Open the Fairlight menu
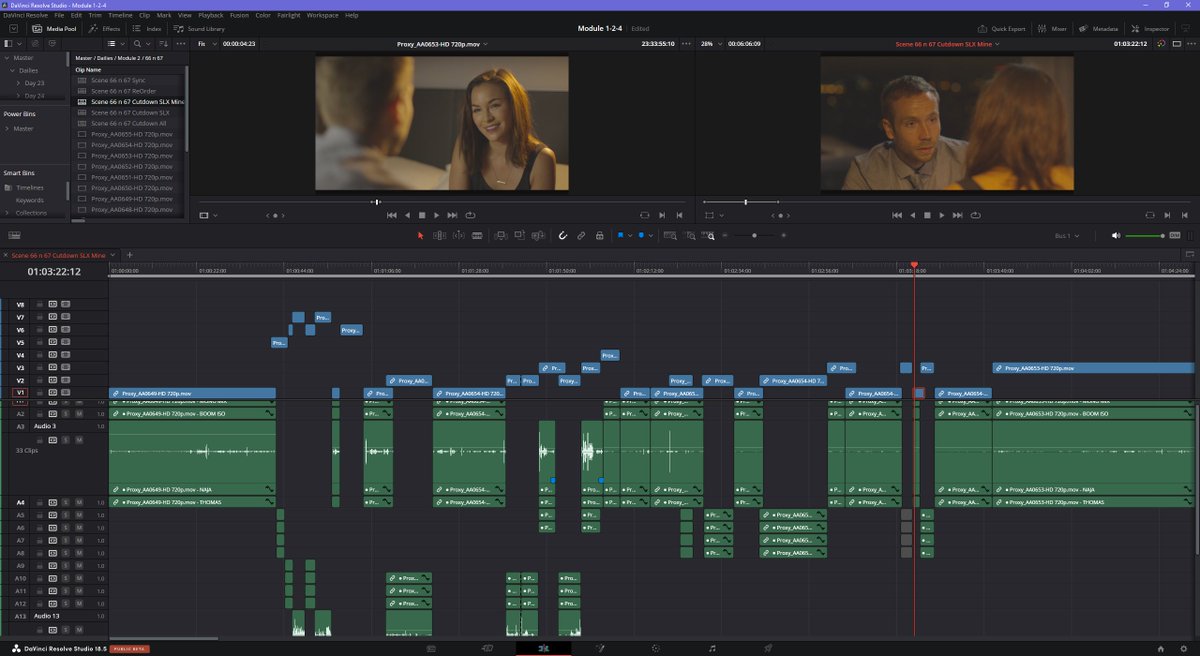The image size is (1200, 656). pyautogui.click(x=291, y=15)
